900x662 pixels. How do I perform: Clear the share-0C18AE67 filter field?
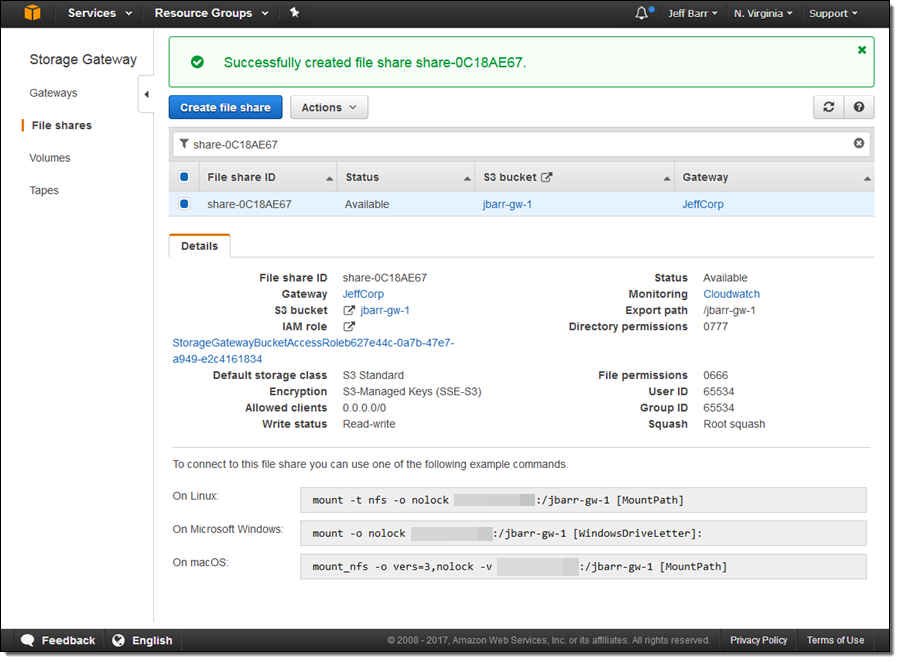click(859, 143)
